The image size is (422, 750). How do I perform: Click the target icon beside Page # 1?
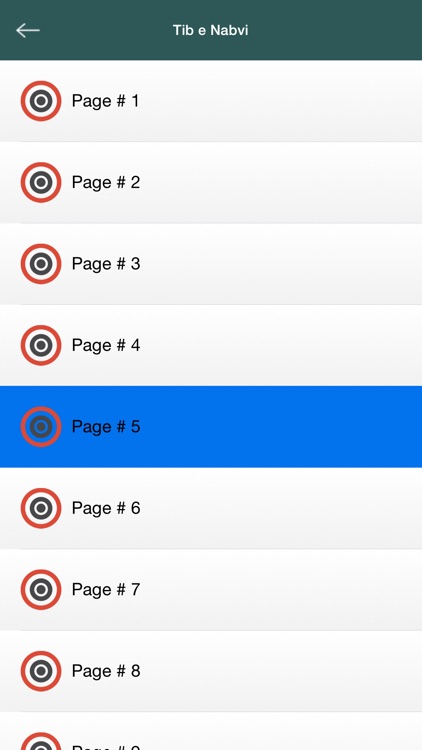tap(41, 101)
